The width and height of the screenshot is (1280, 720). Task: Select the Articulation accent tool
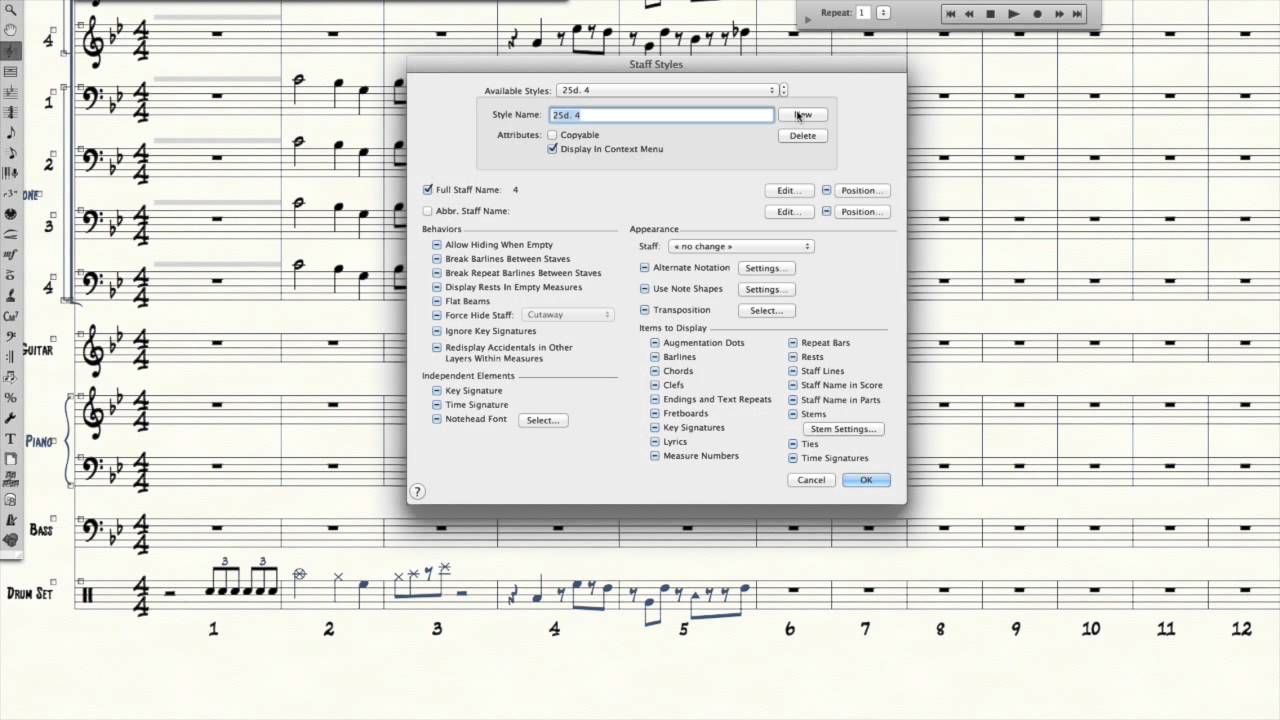point(10,275)
